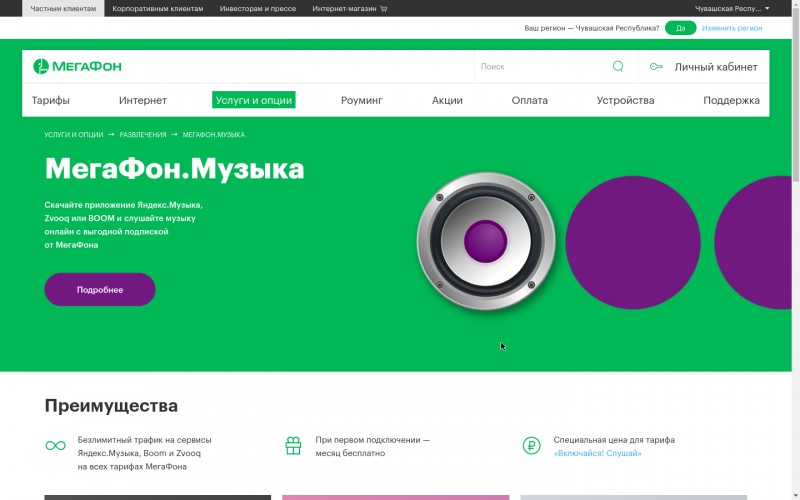
Task: Open the Тарифы menu
Action: pos(51,101)
